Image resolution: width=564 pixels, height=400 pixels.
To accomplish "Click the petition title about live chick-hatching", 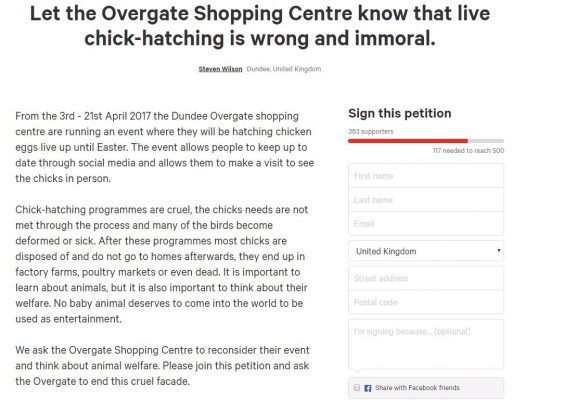I will pyautogui.click(x=260, y=26).
